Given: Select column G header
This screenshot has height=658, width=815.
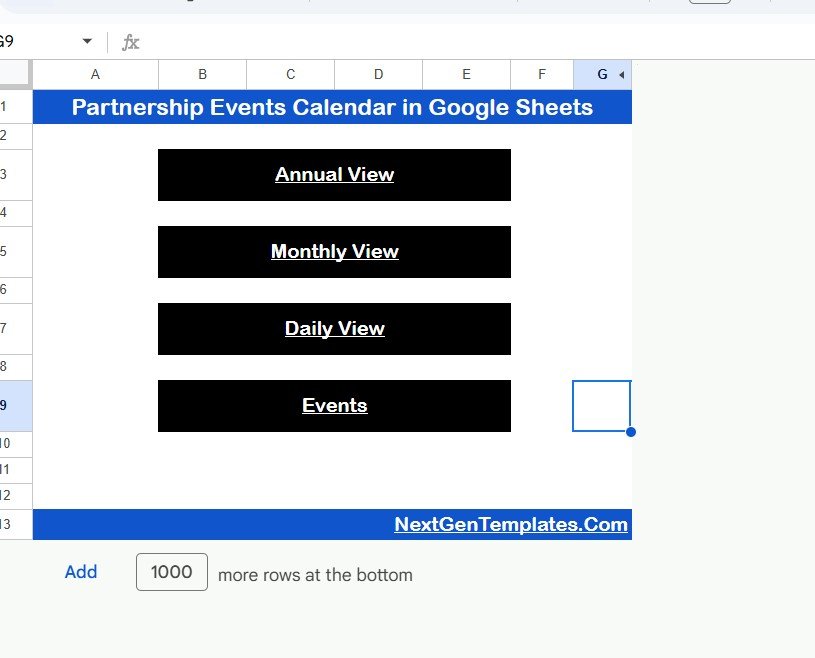Looking at the screenshot, I should [x=601, y=74].
